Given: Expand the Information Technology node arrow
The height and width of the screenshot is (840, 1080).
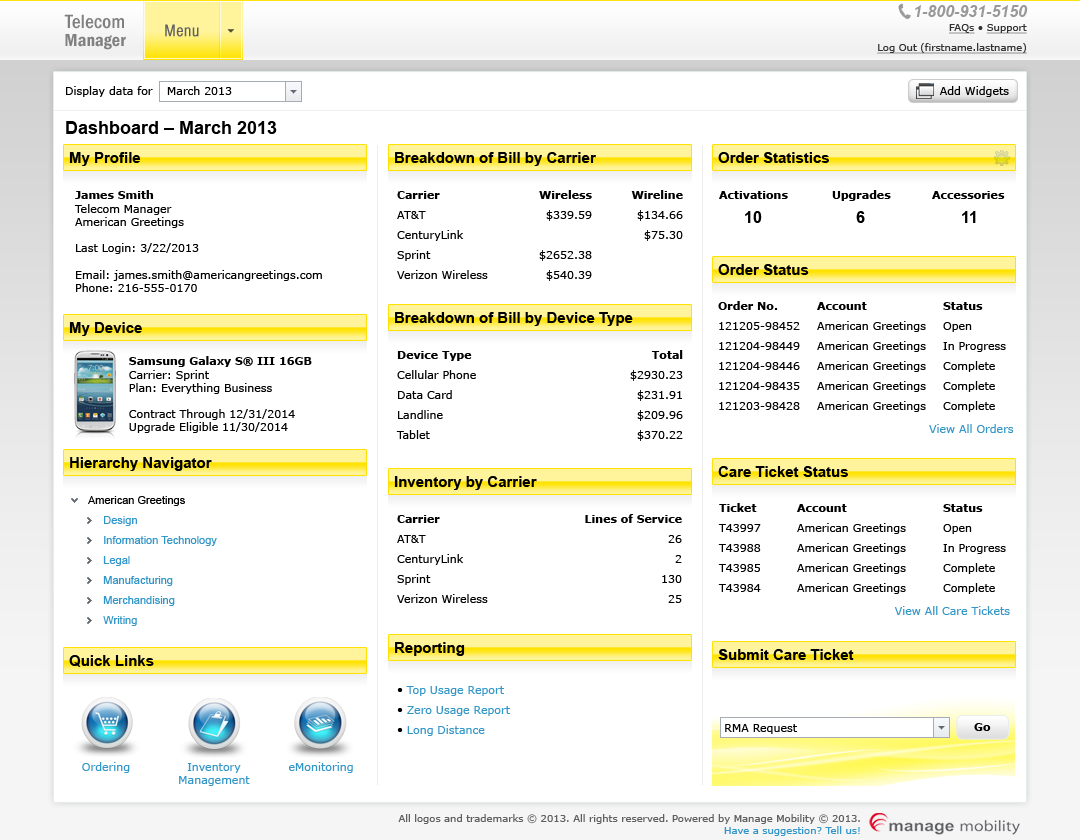Looking at the screenshot, I should point(90,540).
